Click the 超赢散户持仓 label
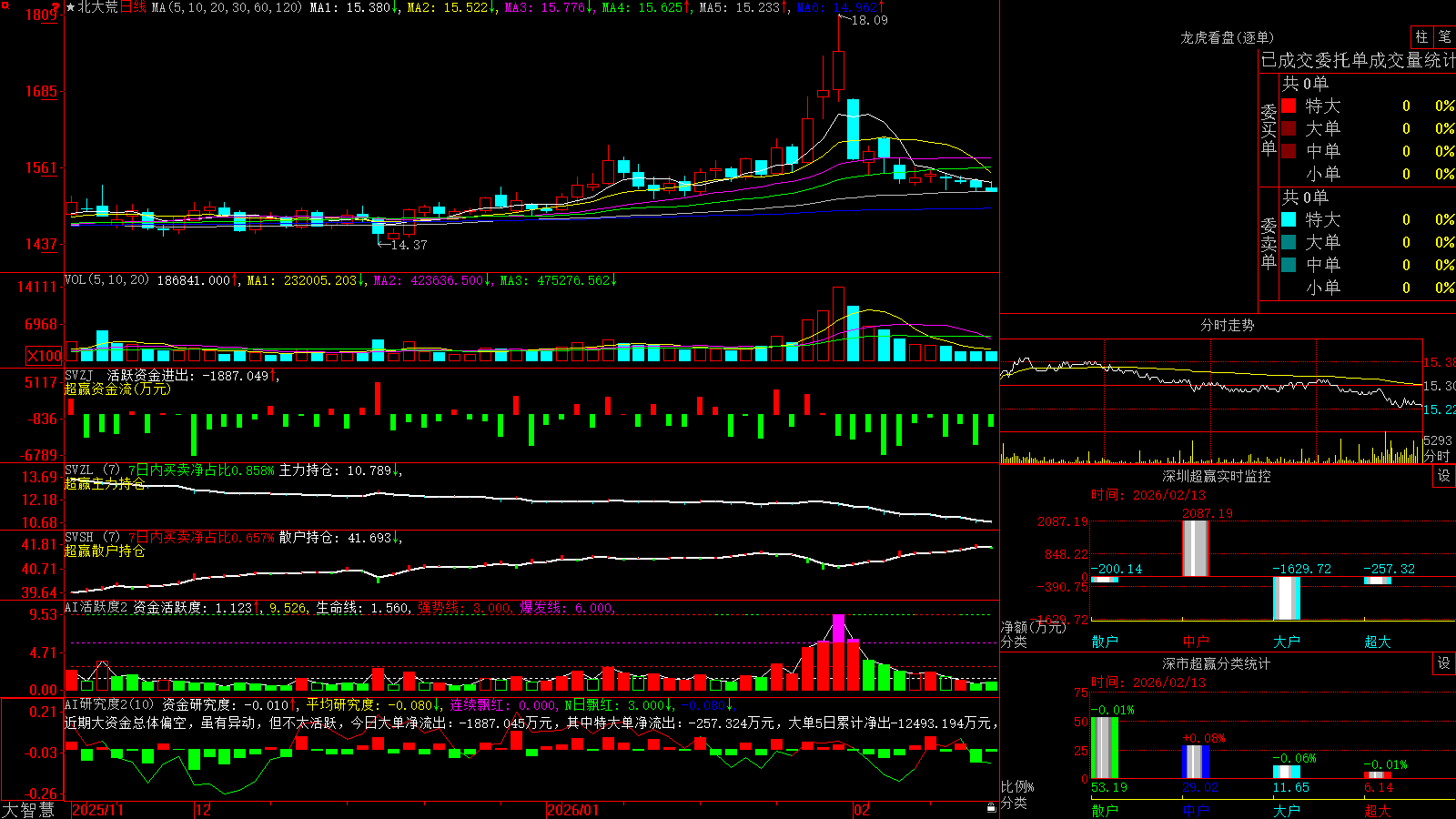The height and width of the screenshot is (819, 1456). 105,551
